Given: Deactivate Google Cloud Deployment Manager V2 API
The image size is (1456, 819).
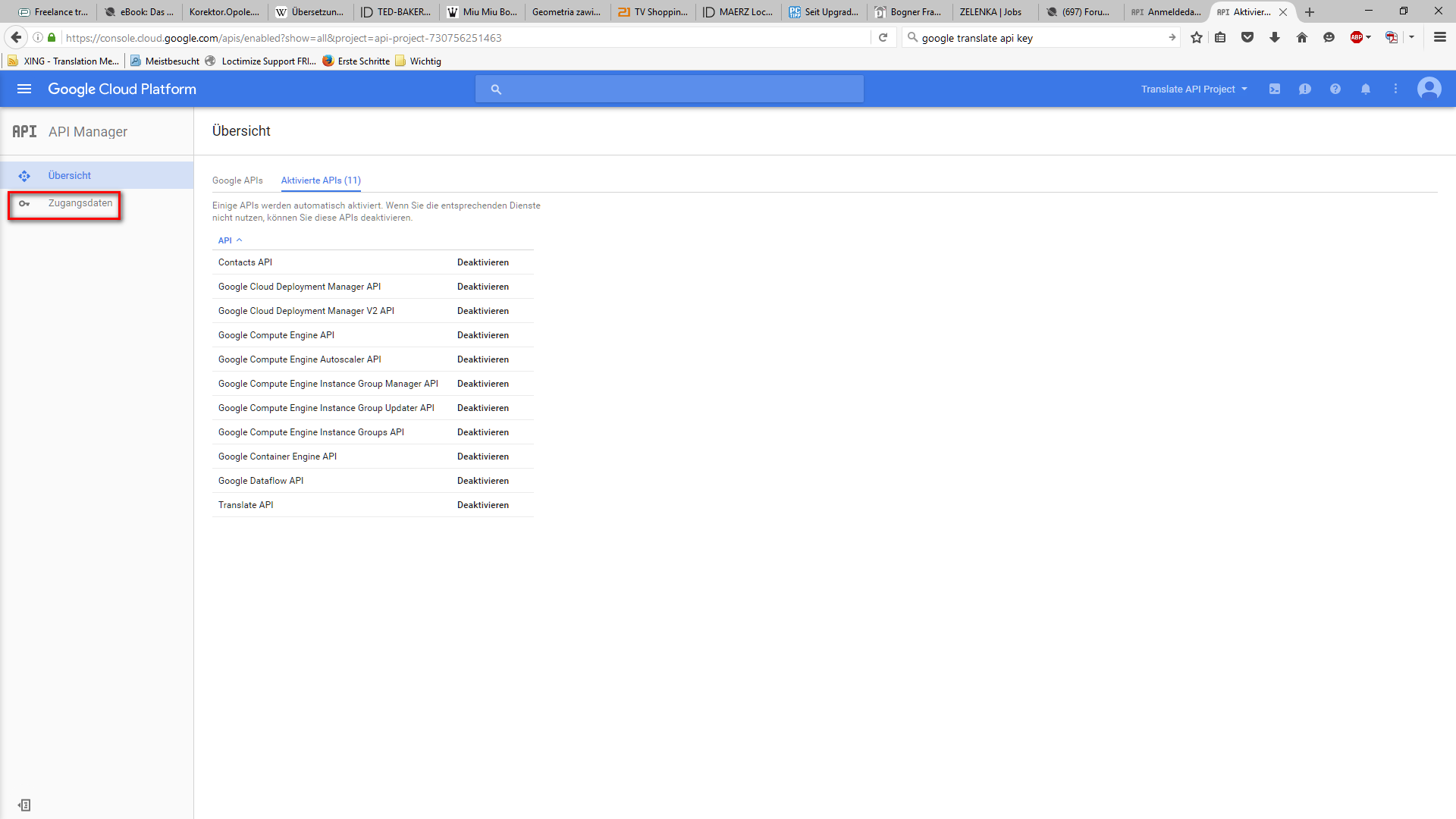Looking at the screenshot, I should (x=483, y=311).
